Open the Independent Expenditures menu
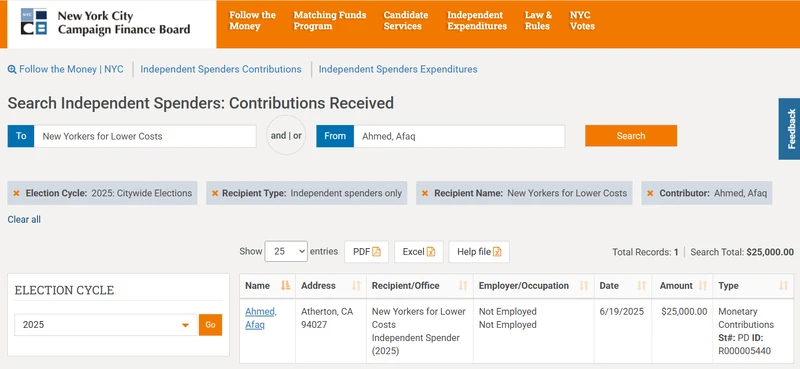800x369 pixels. pyautogui.click(x=477, y=20)
